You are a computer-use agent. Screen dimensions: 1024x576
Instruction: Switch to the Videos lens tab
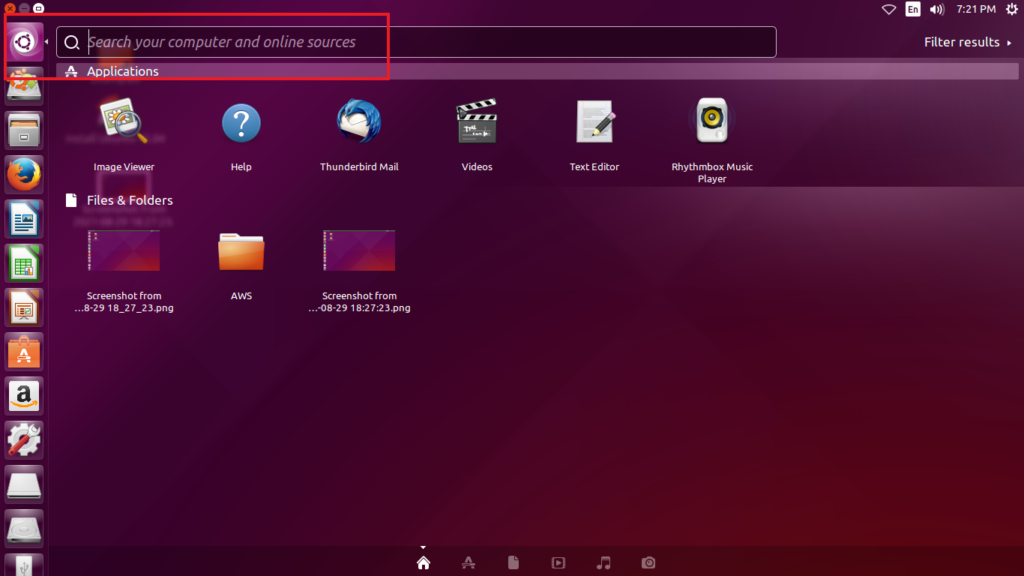pos(558,563)
